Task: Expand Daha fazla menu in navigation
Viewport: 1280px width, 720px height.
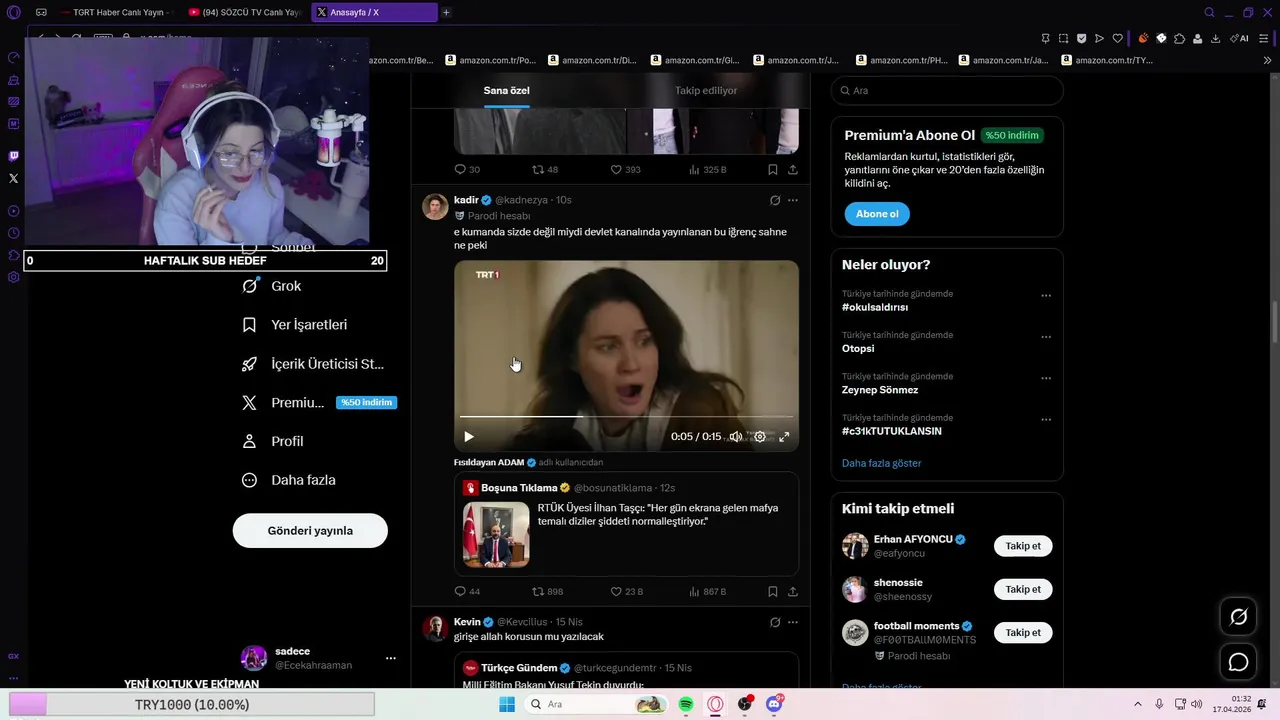Action: [x=289, y=480]
